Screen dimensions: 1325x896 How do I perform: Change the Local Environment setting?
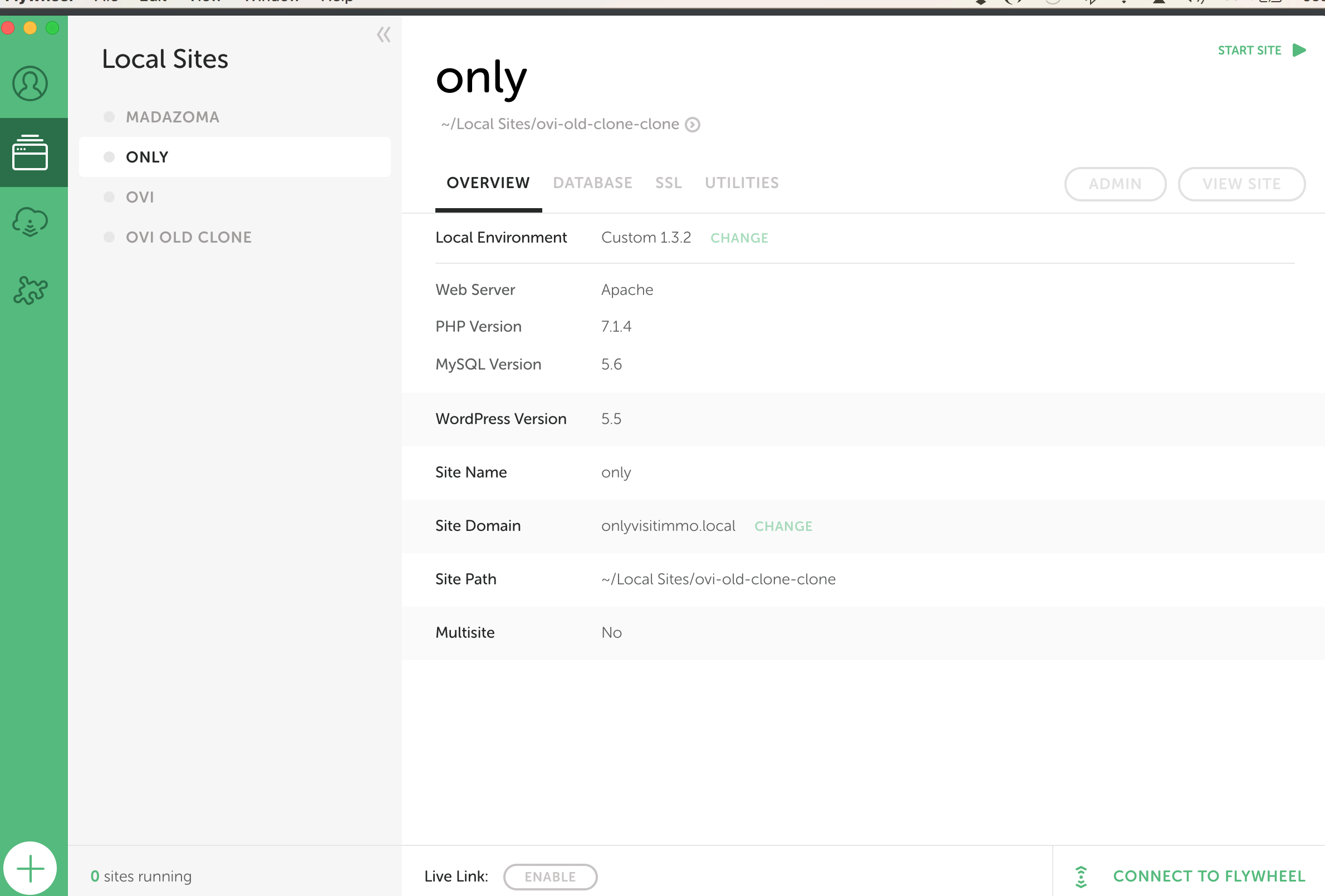click(739, 238)
